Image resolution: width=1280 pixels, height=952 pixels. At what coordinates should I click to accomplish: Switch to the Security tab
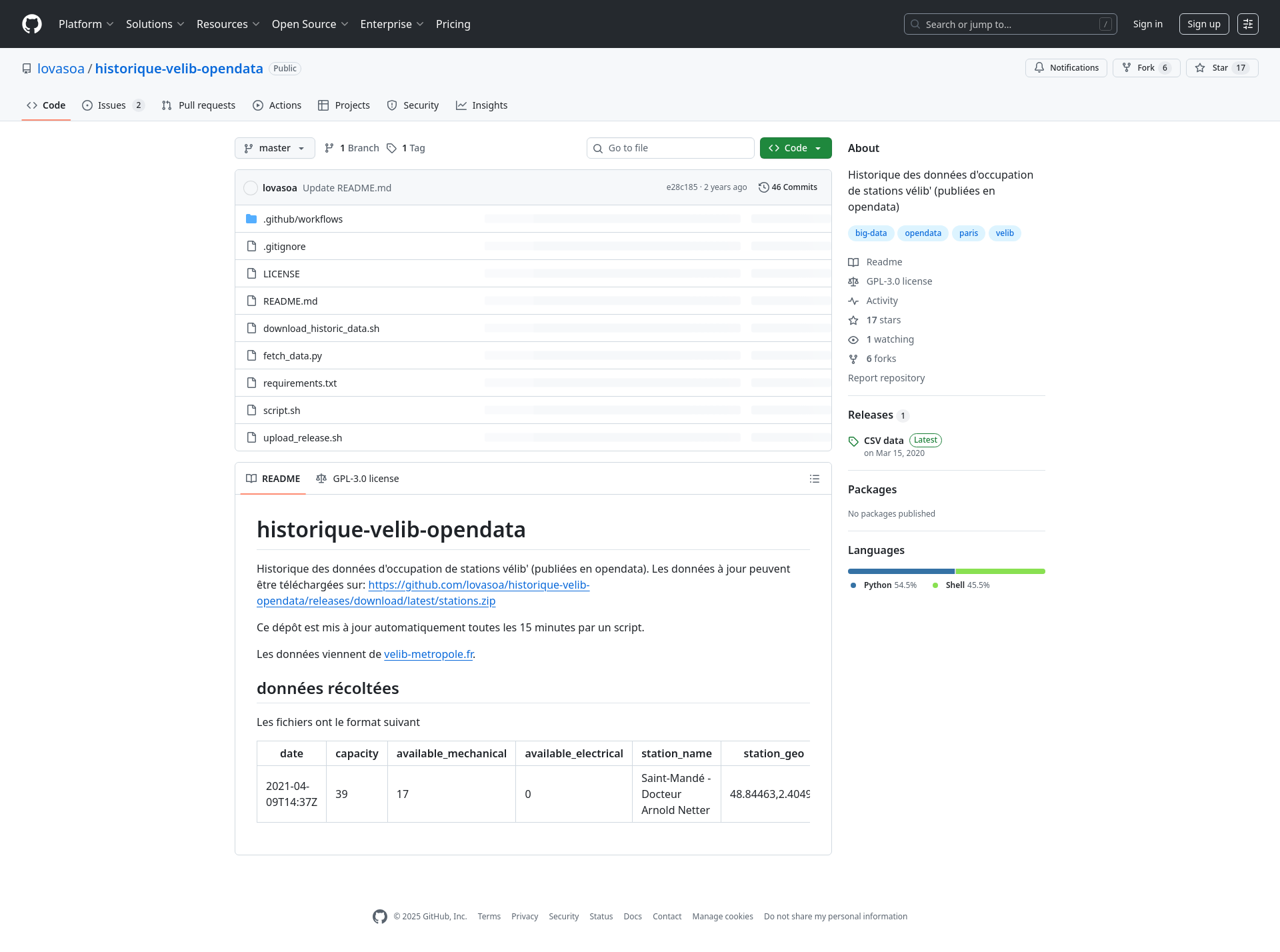point(413,105)
